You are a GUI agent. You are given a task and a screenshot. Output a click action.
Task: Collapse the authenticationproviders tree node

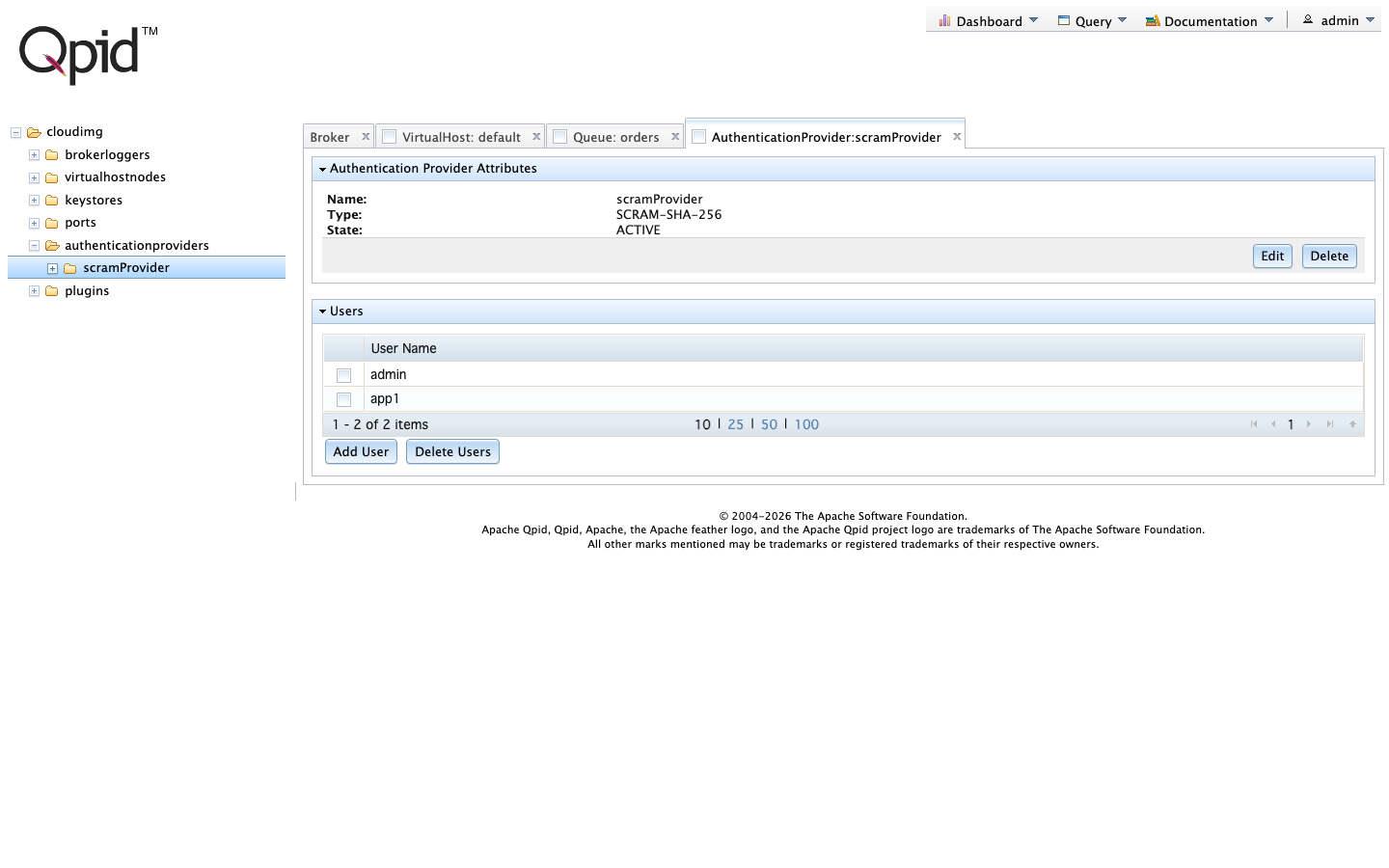(x=34, y=246)
